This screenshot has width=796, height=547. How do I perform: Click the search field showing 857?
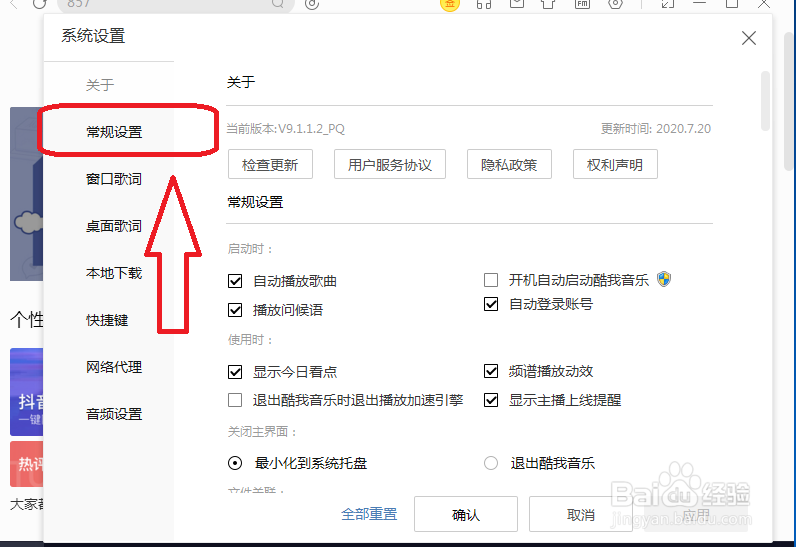tap(176, 4)
